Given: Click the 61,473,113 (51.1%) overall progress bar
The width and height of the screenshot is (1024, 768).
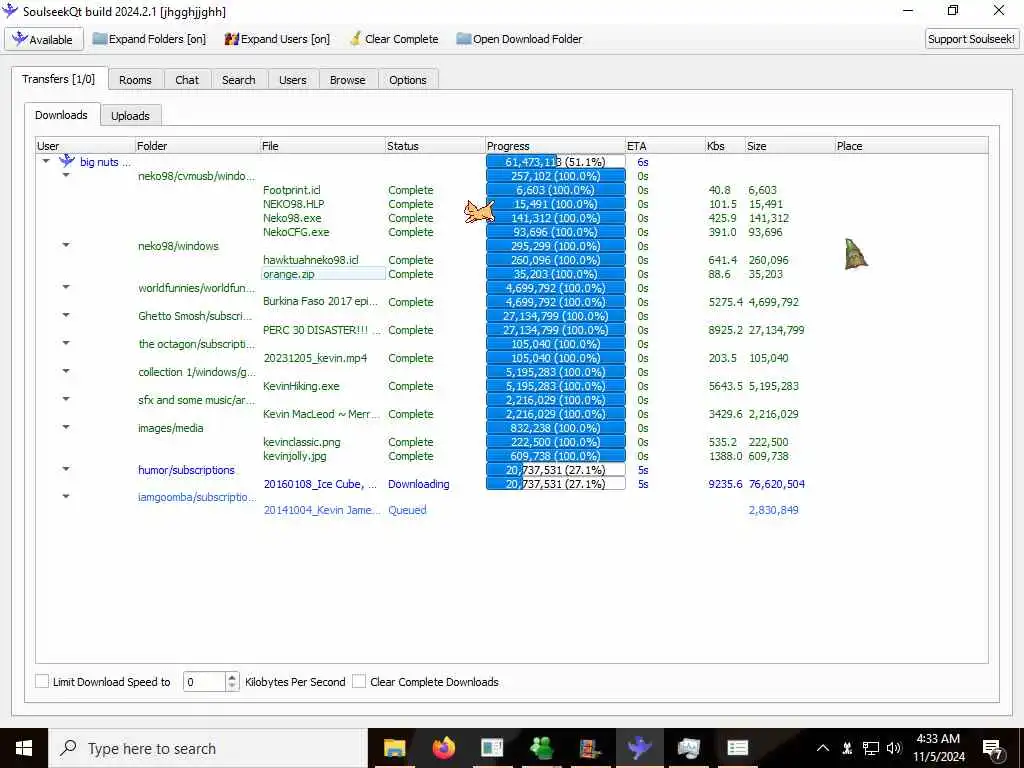Looking at the screenshot, I should (x=556, y=161).
